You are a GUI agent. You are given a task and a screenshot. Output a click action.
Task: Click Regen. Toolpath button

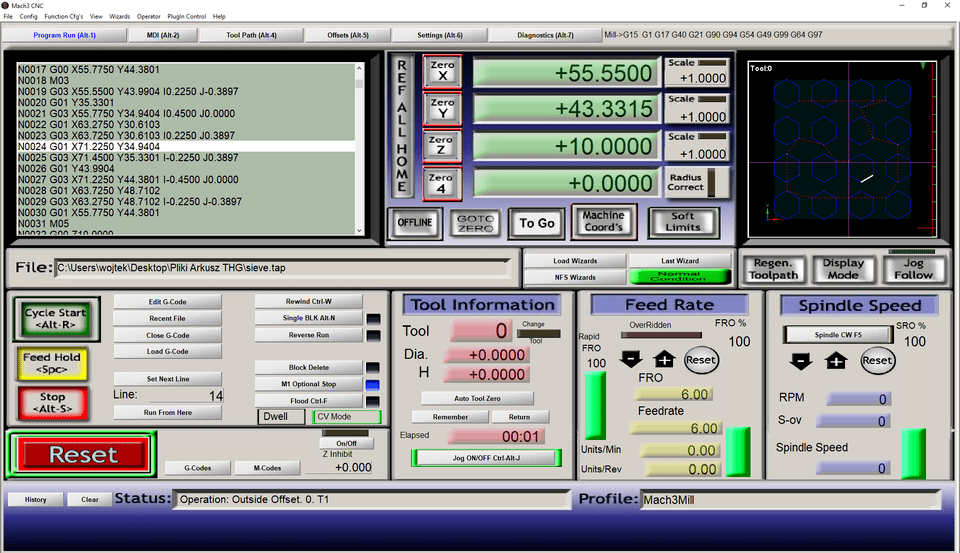click(773, 269)
